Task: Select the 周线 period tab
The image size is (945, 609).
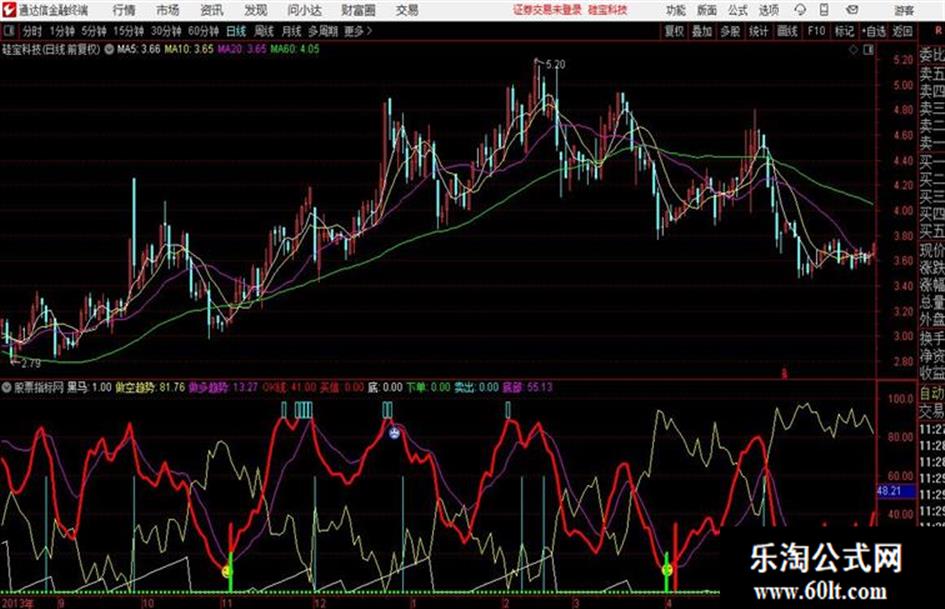Action: coord(264,31)
